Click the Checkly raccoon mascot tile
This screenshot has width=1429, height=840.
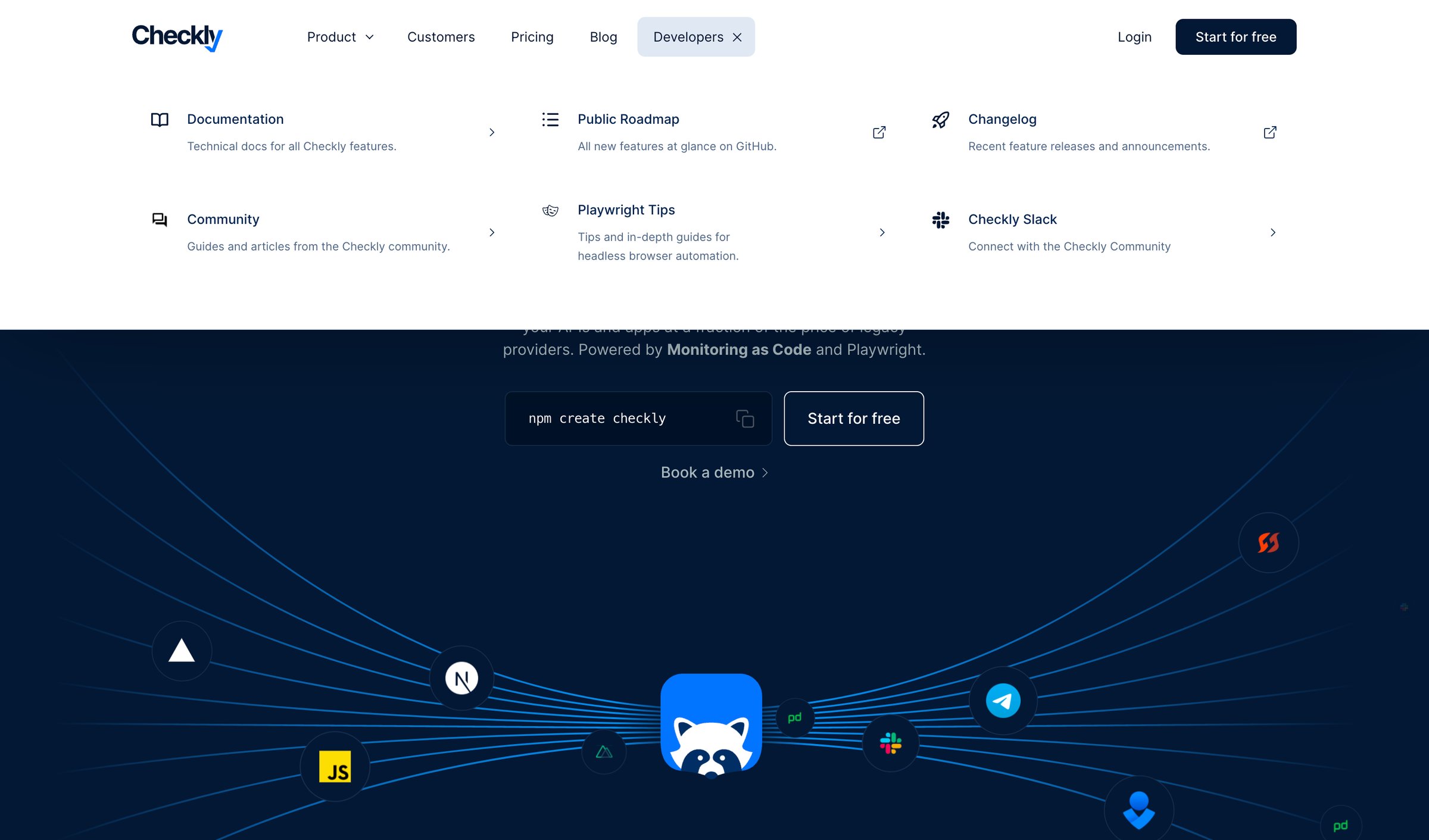point(711,726)
